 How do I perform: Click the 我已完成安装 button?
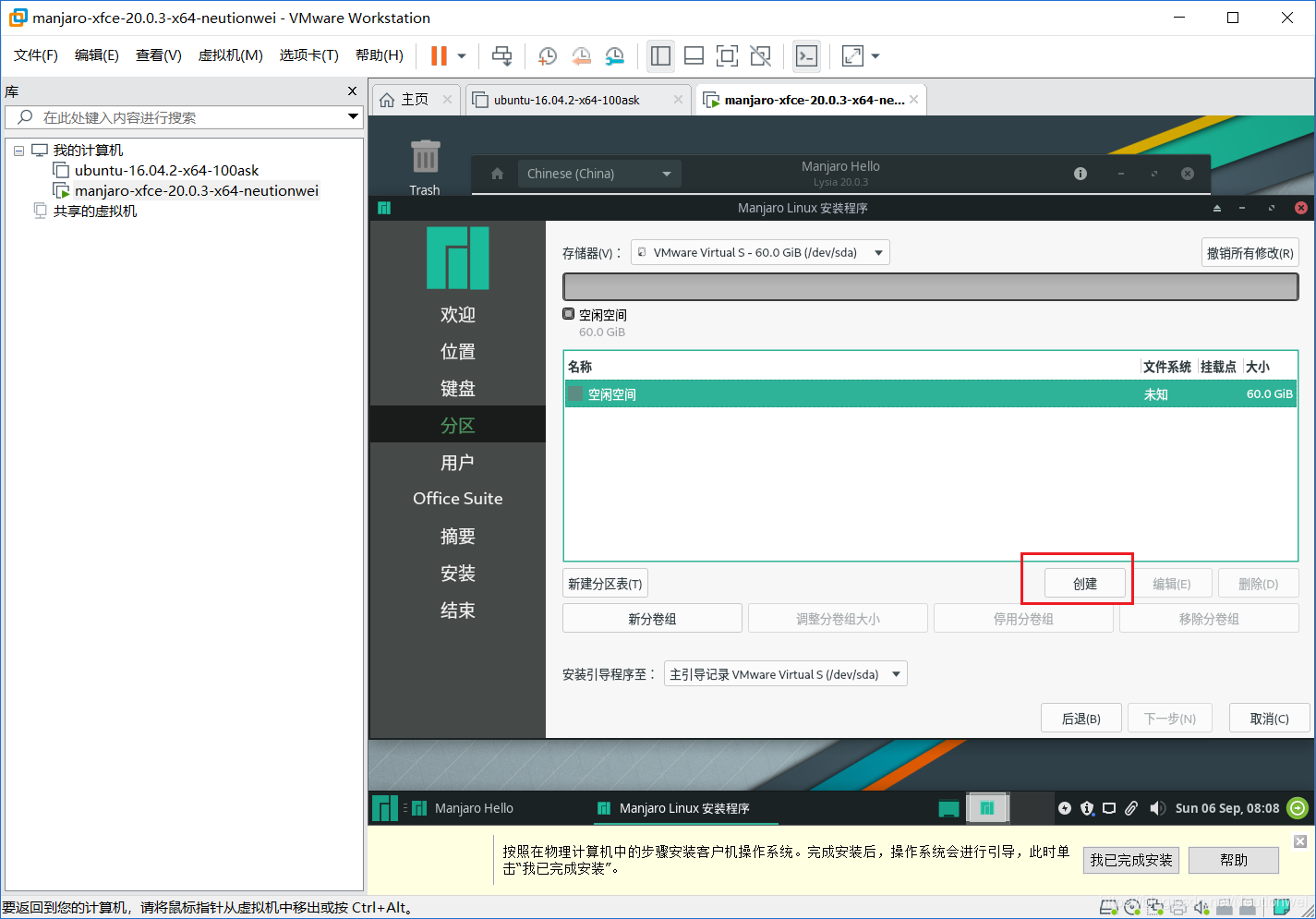1131,860
